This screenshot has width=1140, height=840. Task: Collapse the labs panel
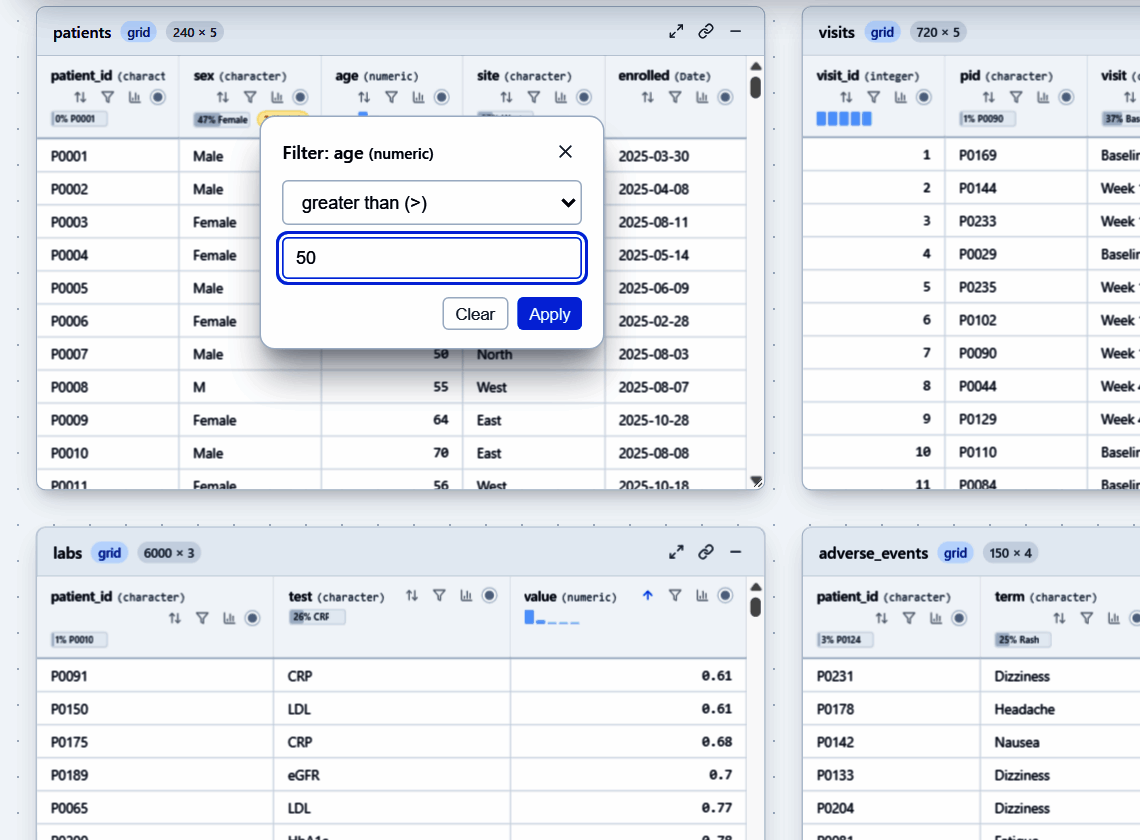coord(735,552)
